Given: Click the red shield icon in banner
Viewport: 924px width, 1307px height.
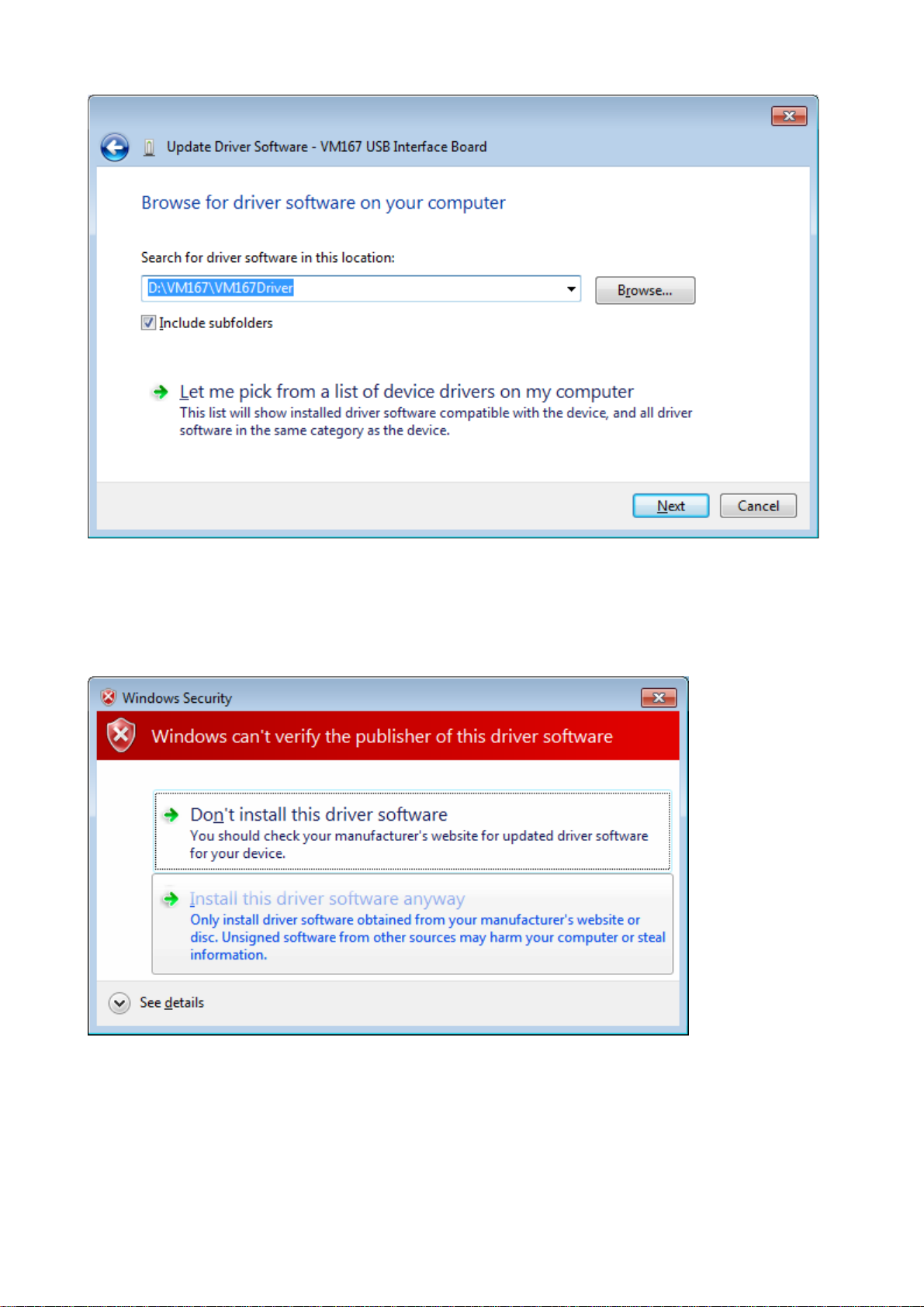Looking at the screenshot, I should tap(122, 735).
